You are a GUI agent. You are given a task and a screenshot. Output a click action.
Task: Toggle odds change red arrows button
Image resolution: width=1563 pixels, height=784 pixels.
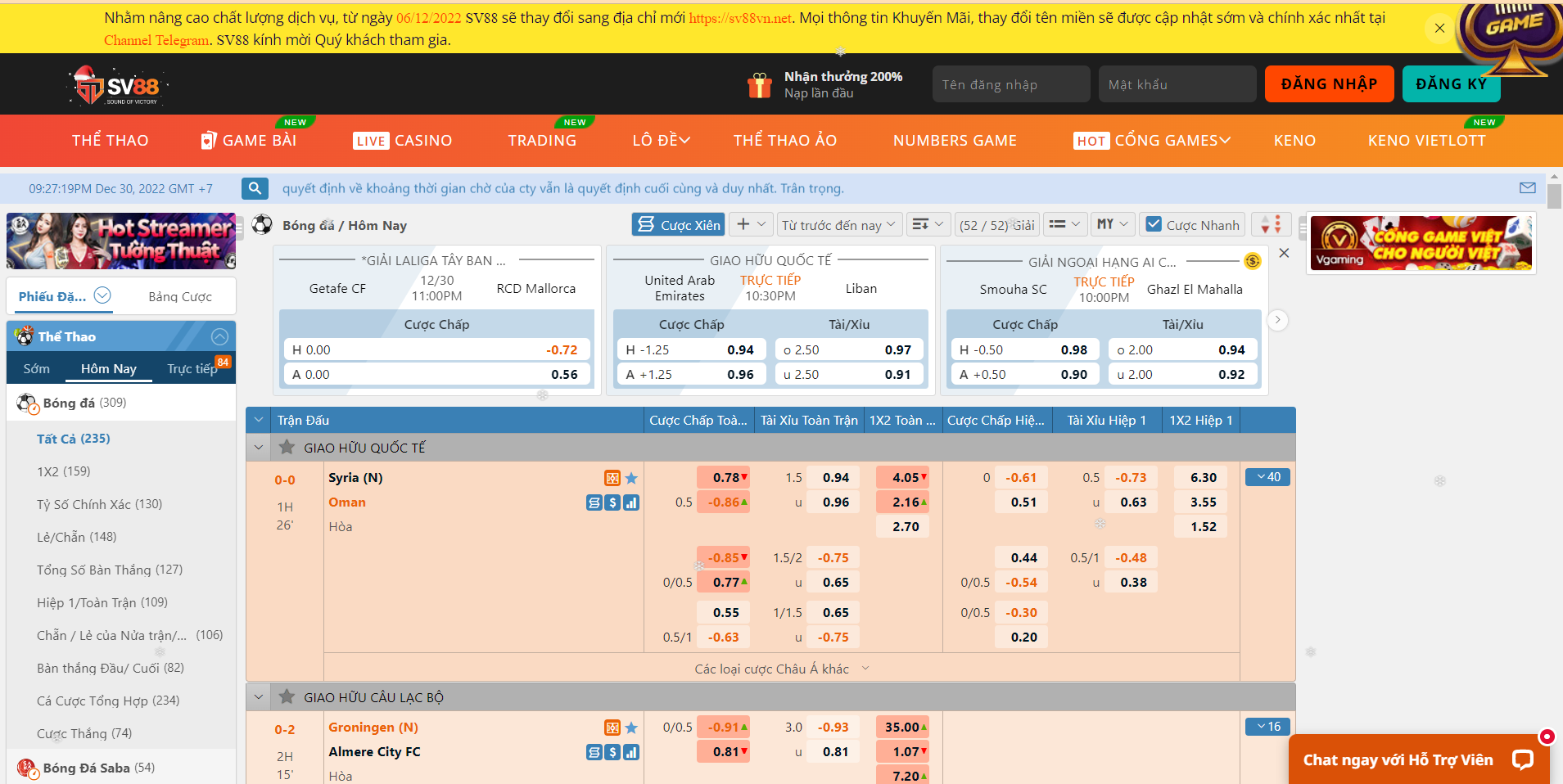coord(1271,224)
